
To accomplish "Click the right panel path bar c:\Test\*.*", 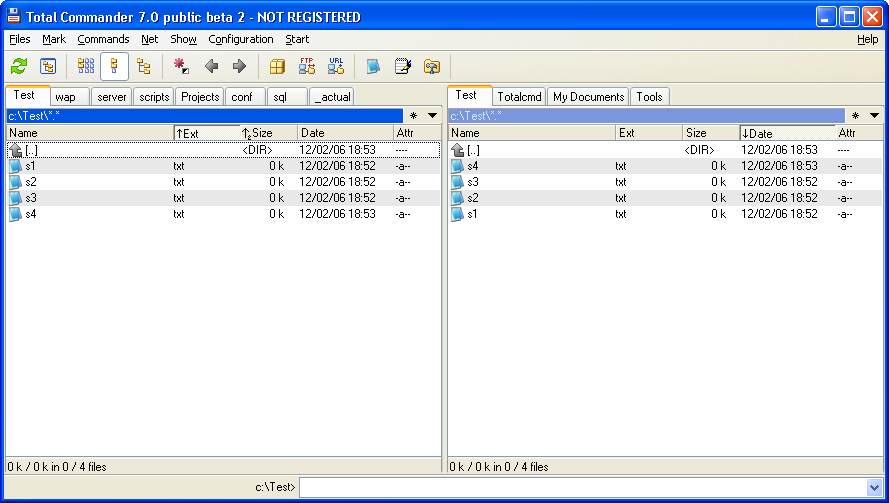I will [646, 116].
